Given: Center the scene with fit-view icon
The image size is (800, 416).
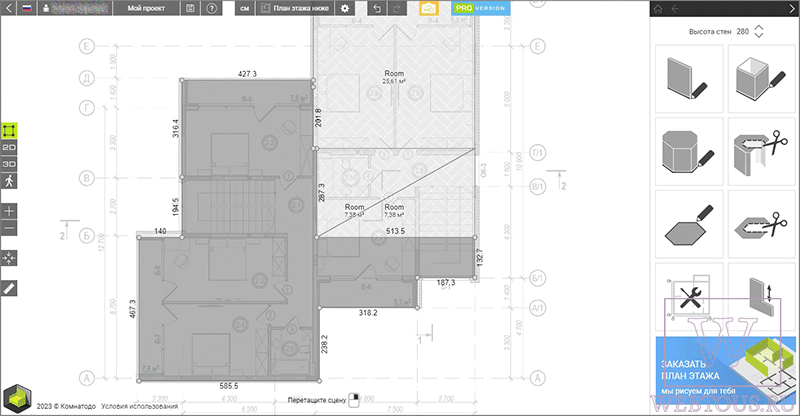Looking at the screenshot, I should 9,258.
